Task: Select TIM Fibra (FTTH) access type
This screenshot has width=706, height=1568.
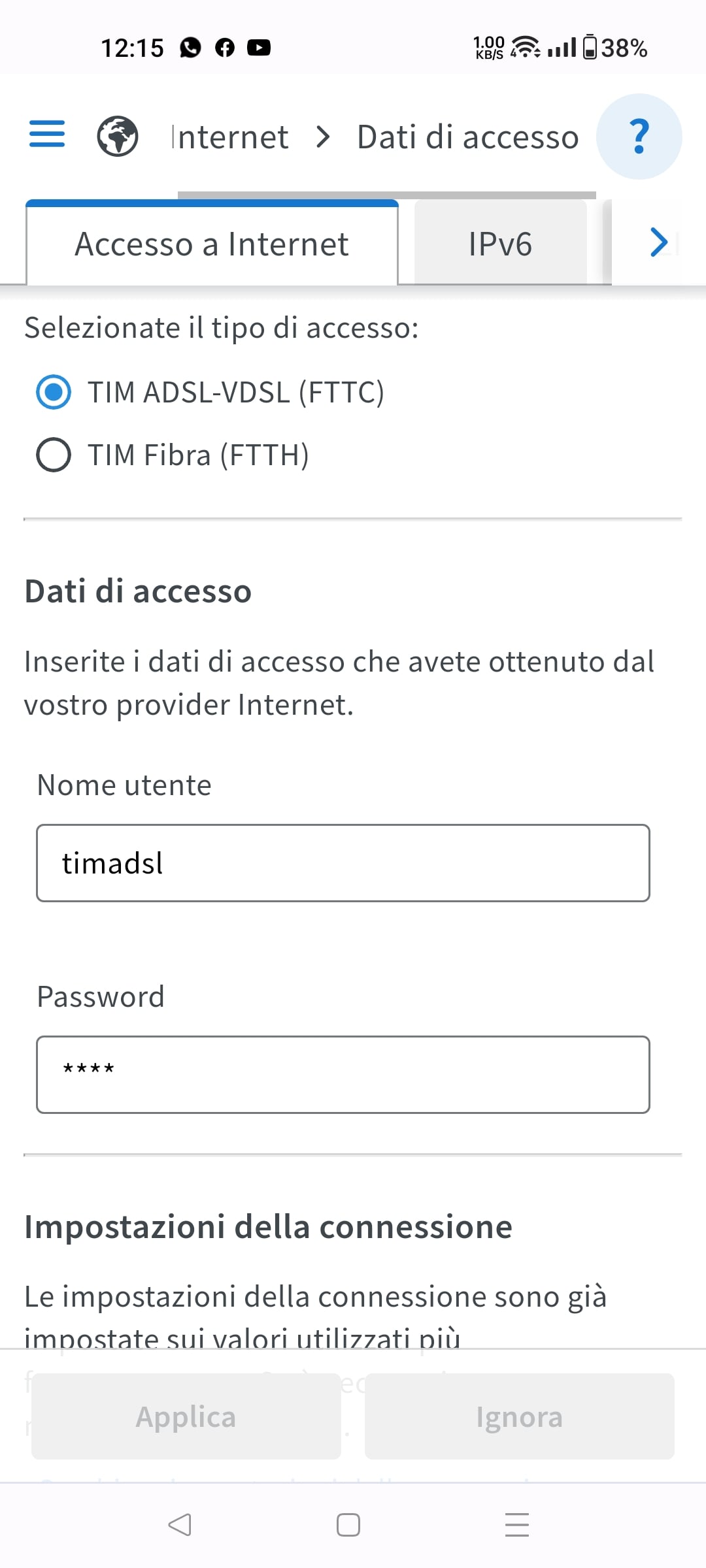Action: [x=54, y=455]
